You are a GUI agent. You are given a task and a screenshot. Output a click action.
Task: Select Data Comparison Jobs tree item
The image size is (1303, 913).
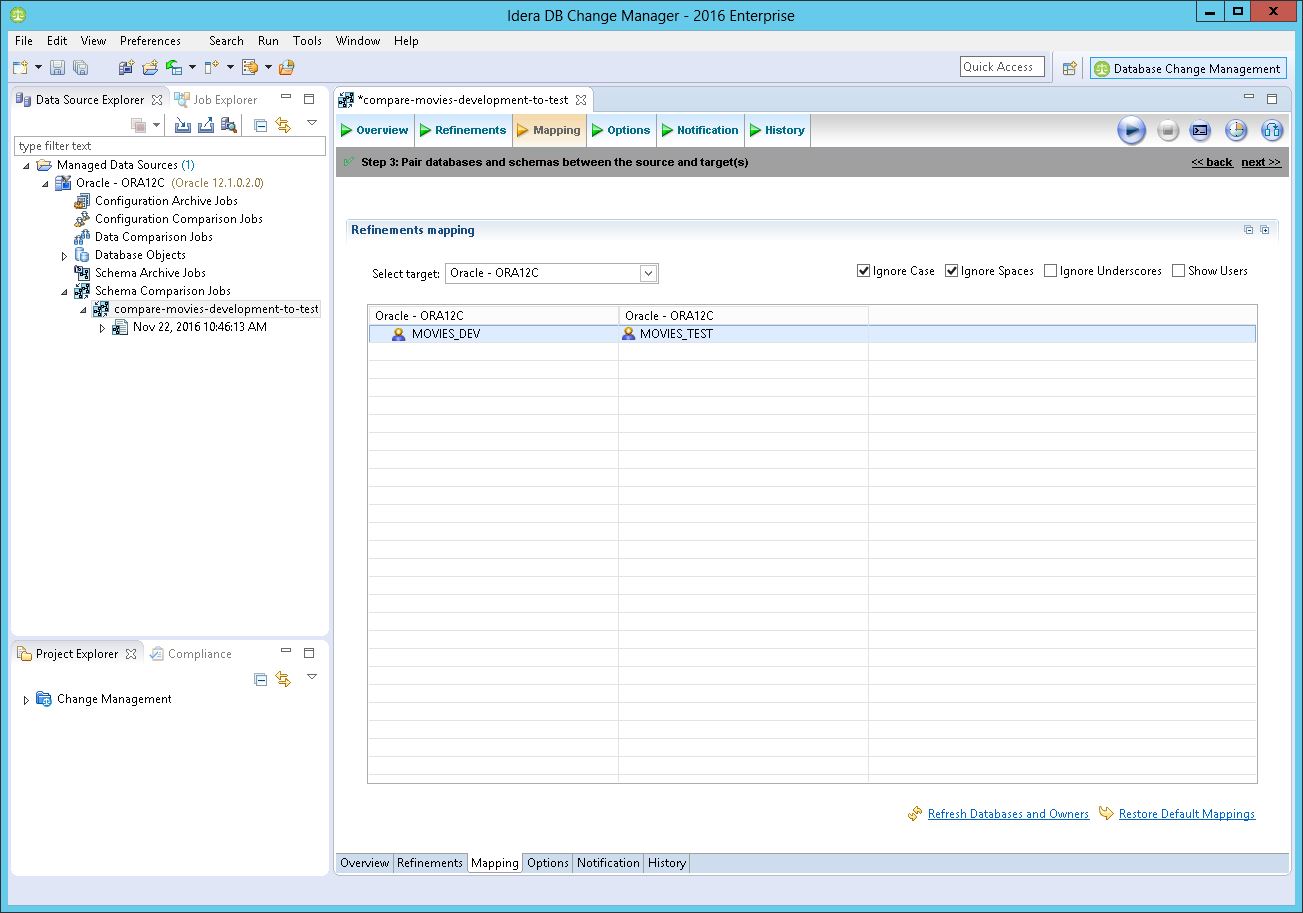pos(153,237)
